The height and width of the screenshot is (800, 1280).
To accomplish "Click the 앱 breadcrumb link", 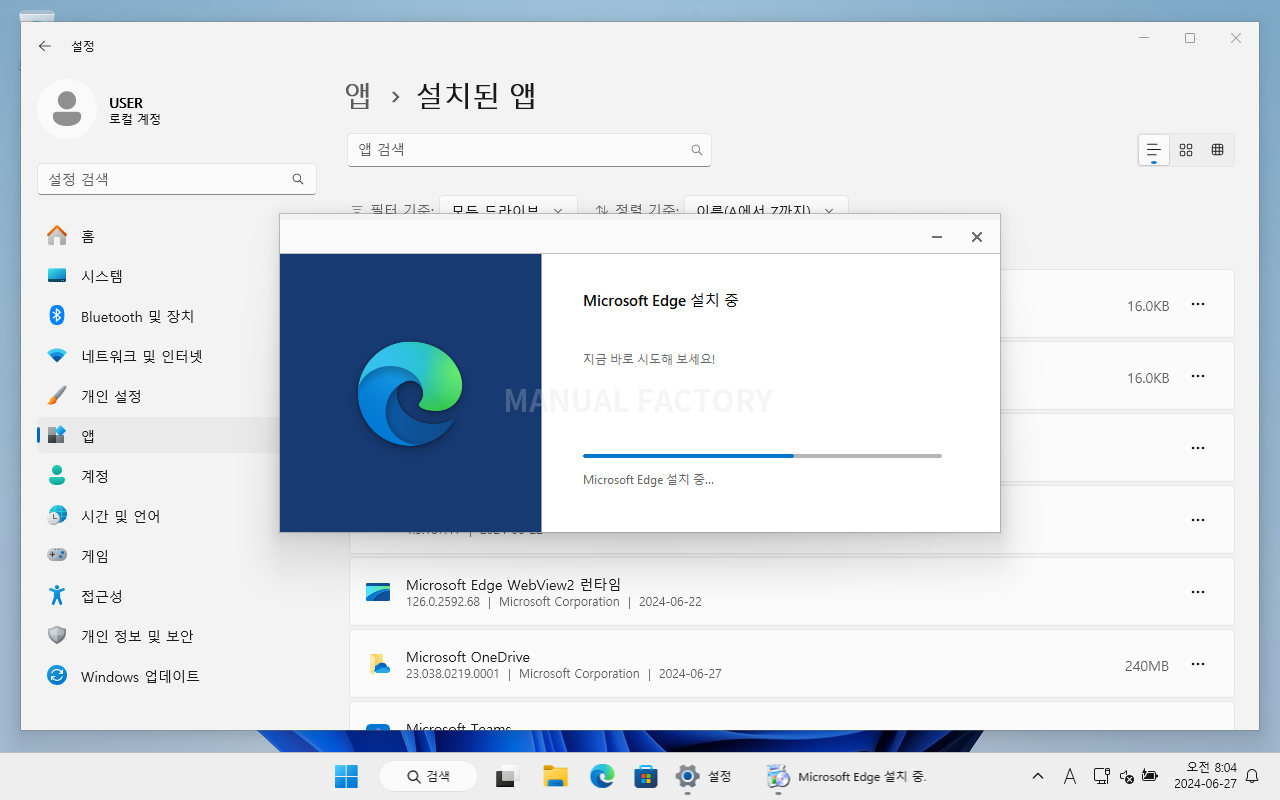I will (358, 96).
